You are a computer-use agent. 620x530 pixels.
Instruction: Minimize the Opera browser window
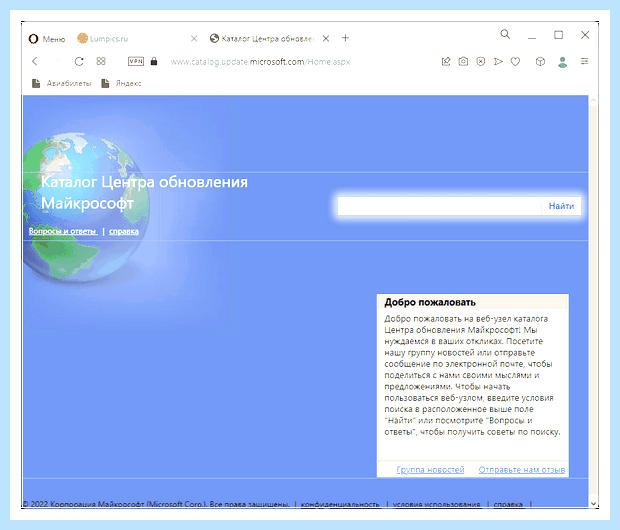(532, 36)
